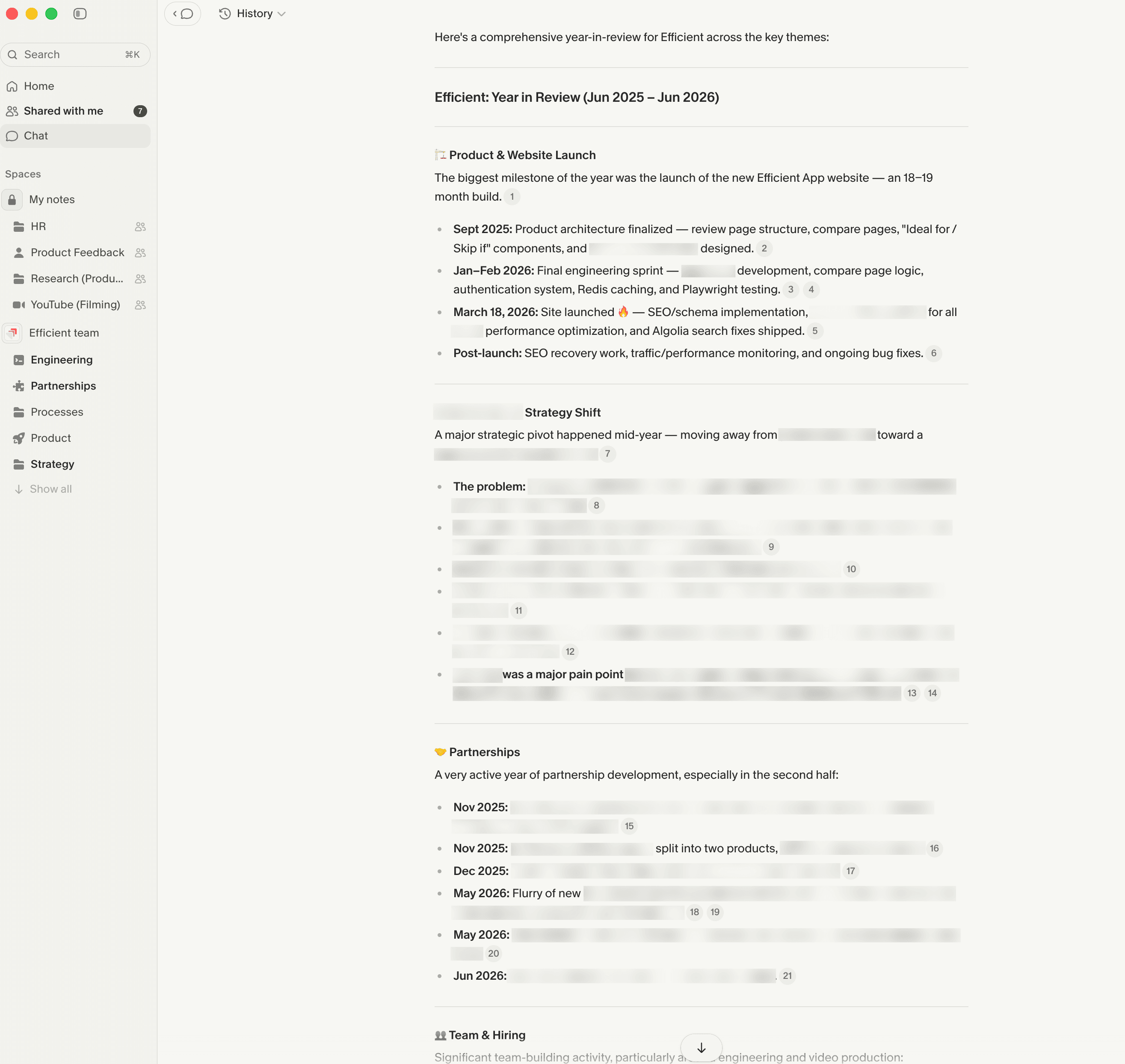Open citation 17 on Dec 2025 bullet
The image size is (1125, 1064).
click(x=850, y=871)
